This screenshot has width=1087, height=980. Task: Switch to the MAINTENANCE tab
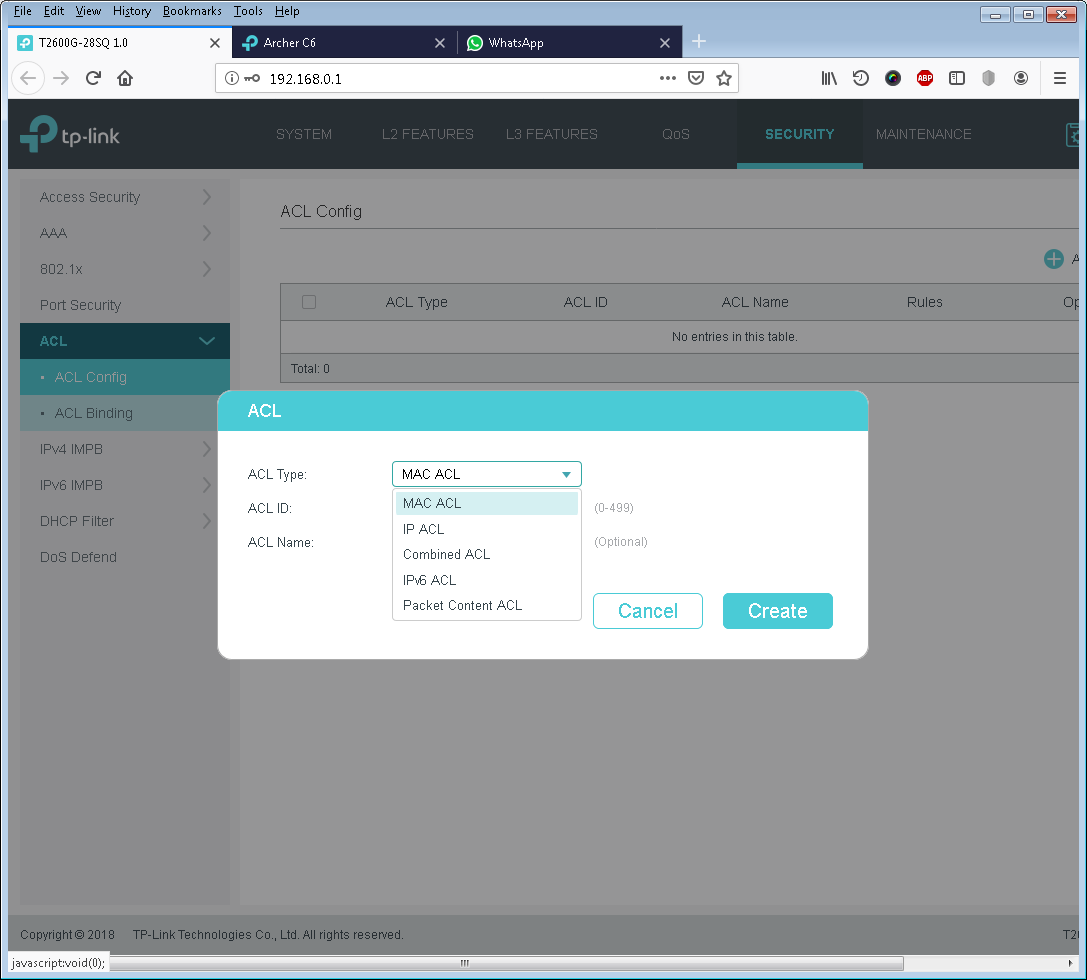click(923, 134)
